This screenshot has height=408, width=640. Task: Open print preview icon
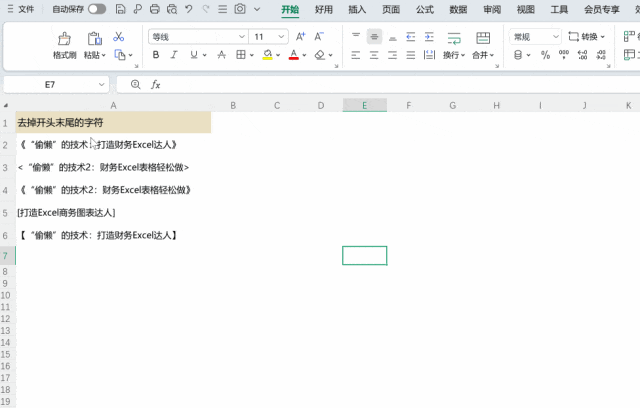pos(172,9)
